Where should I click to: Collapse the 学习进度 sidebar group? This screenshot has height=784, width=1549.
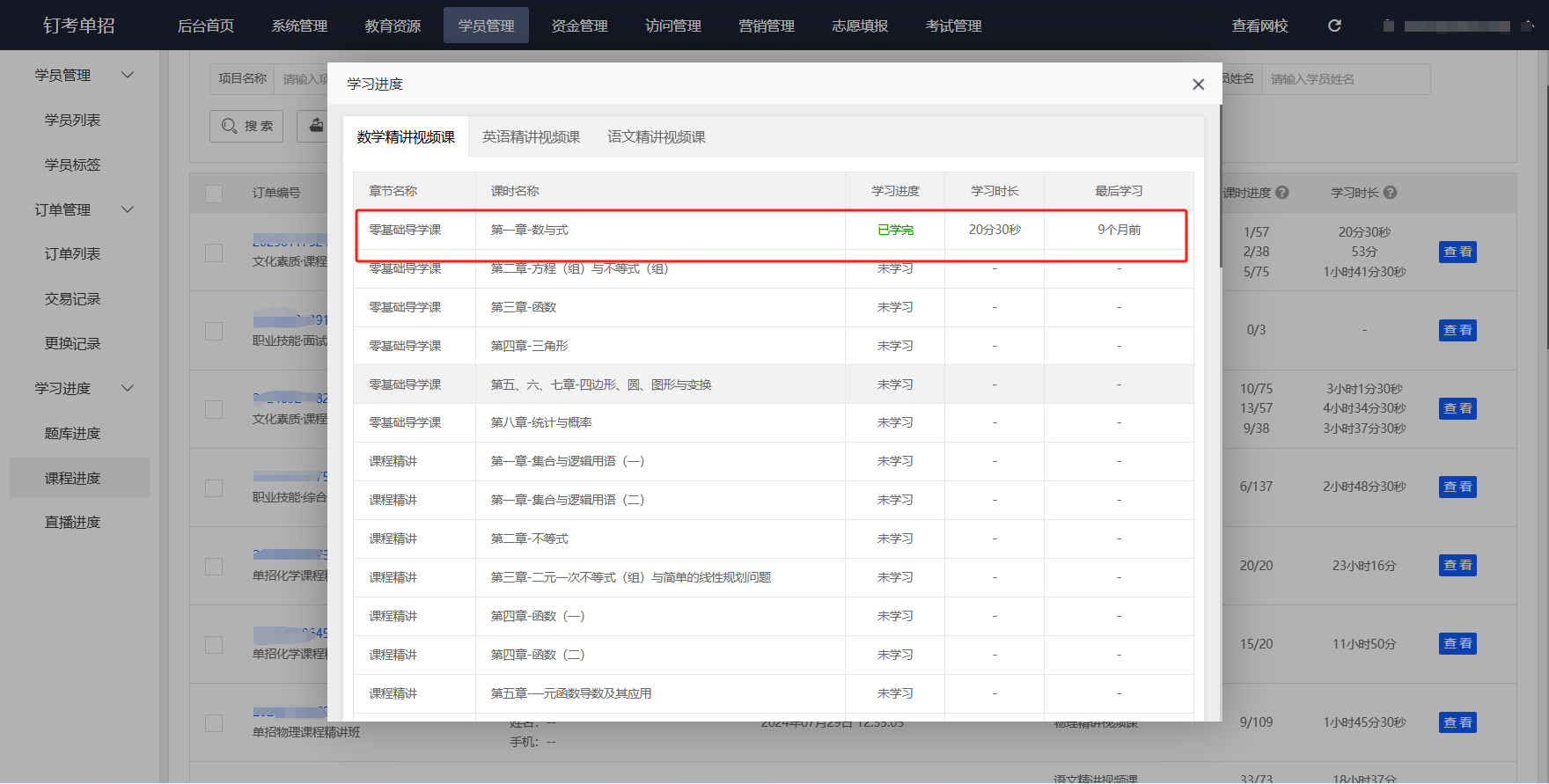tap(128, 388)
